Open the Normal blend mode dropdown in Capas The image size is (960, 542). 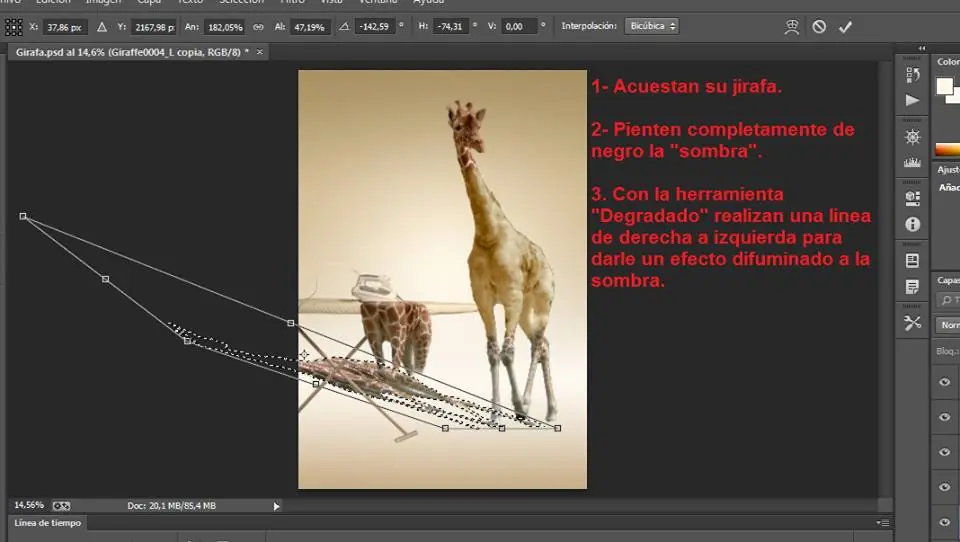[x=949, y=325]
